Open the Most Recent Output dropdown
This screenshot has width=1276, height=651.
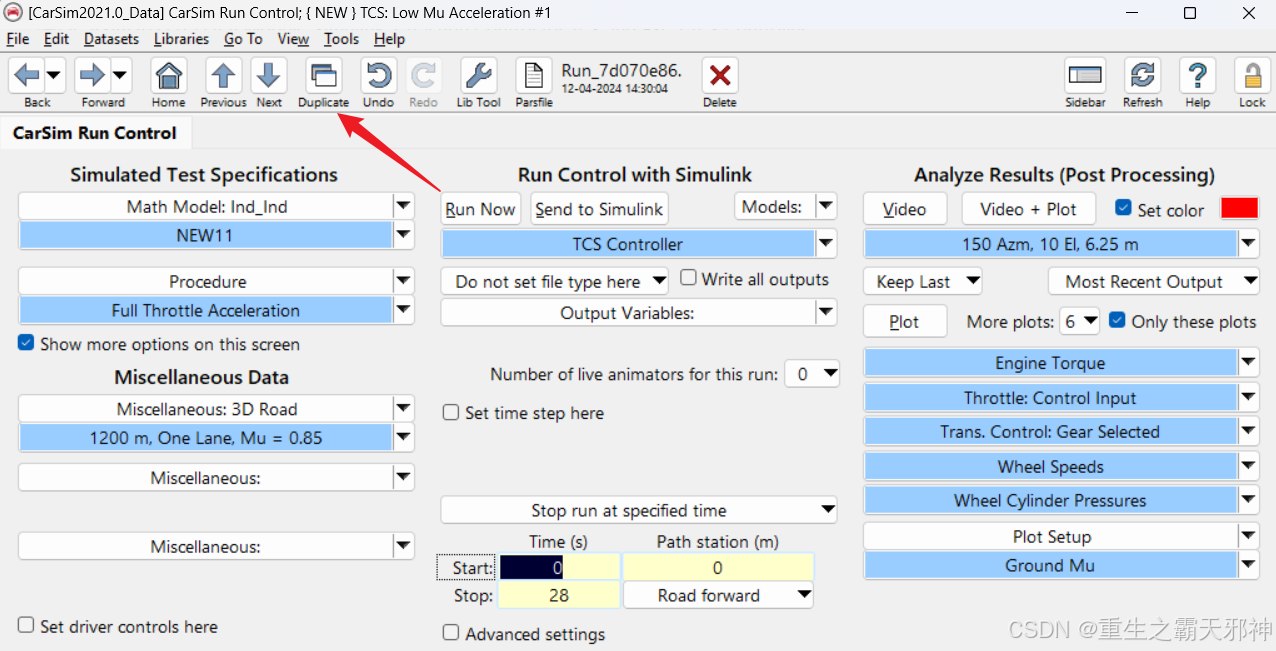click(1153, 281)
